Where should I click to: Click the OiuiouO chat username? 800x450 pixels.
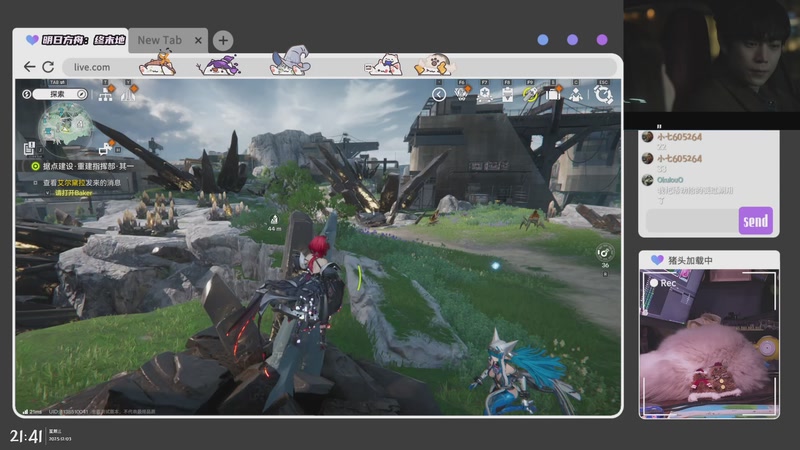670,180
